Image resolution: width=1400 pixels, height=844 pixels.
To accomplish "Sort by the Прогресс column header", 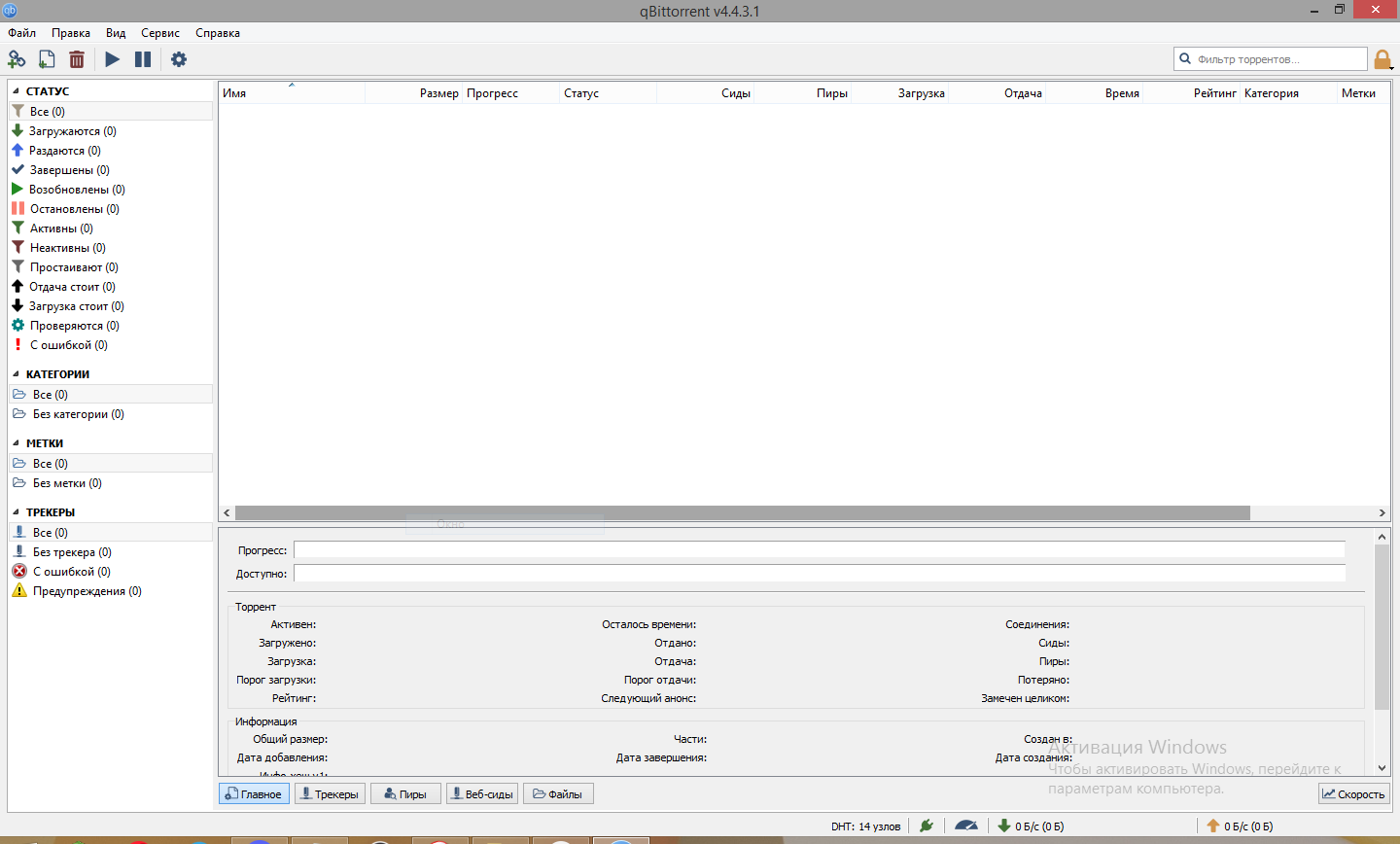I will (x=511, y=93).
